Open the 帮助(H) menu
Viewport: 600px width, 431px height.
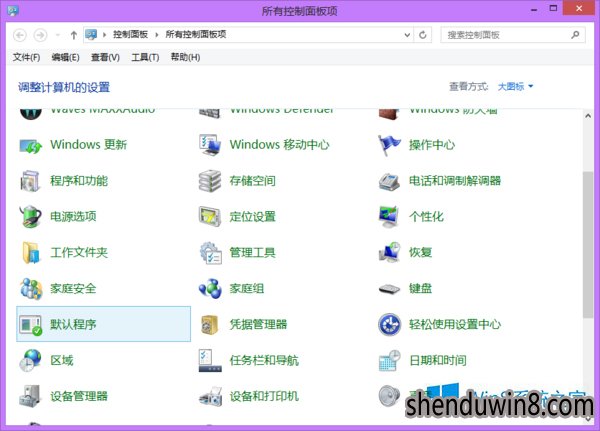[185, 57]
